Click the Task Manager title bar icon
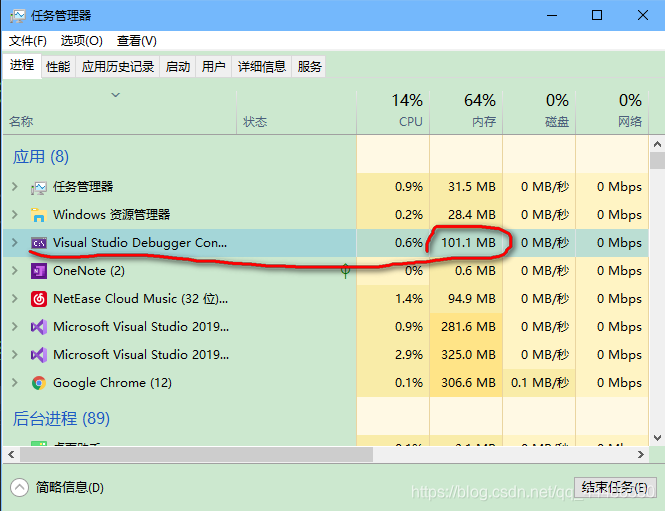 17,16
